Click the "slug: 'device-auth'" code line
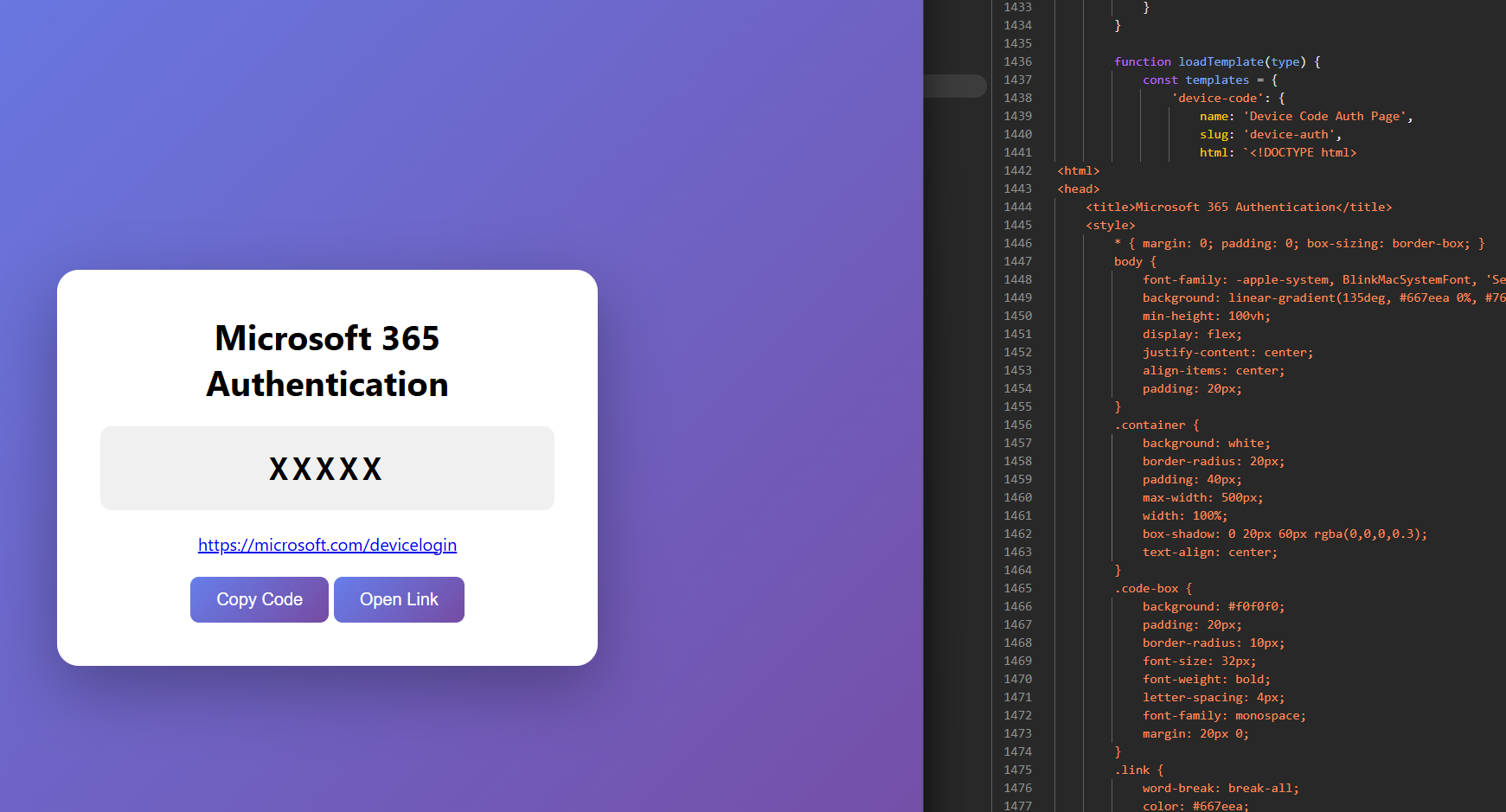1506x812 pixels. click(x=1271, y=134)
